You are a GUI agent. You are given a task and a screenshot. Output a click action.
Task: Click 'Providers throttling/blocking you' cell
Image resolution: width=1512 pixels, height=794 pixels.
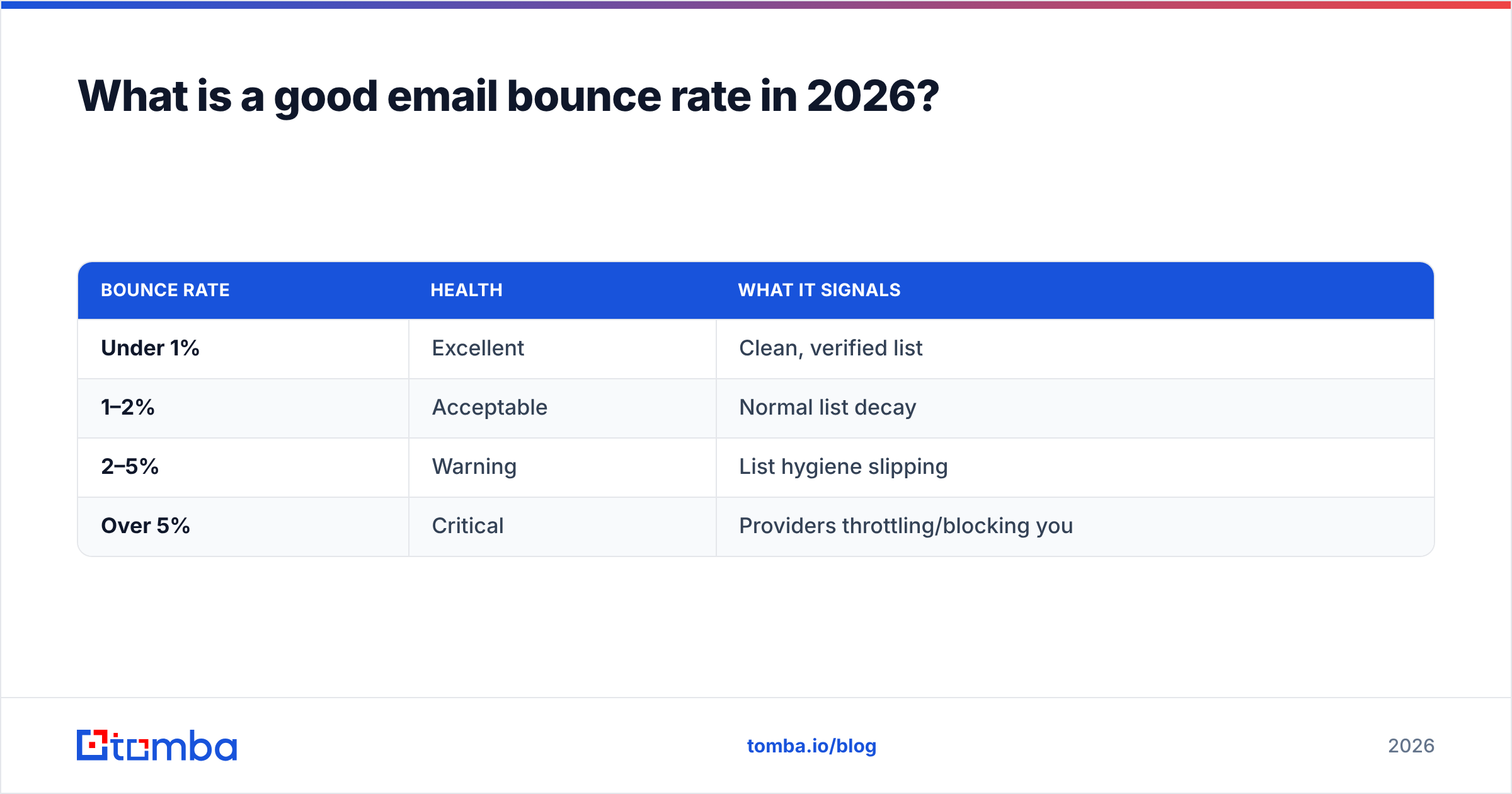[1075, 526]
